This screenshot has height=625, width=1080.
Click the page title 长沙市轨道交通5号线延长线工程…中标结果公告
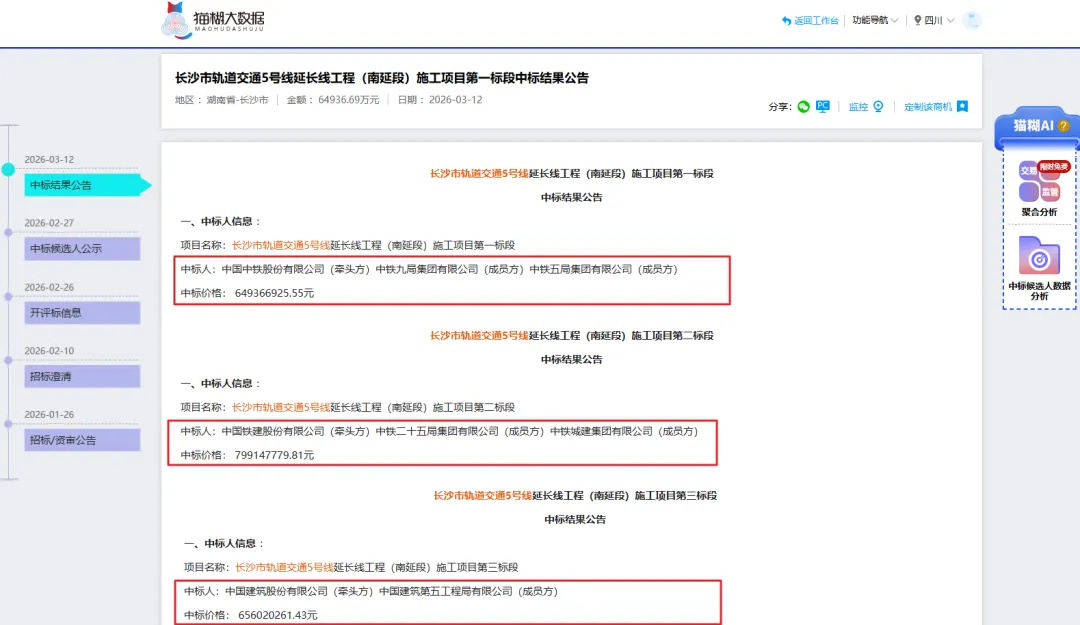click(x=382, y=78)
